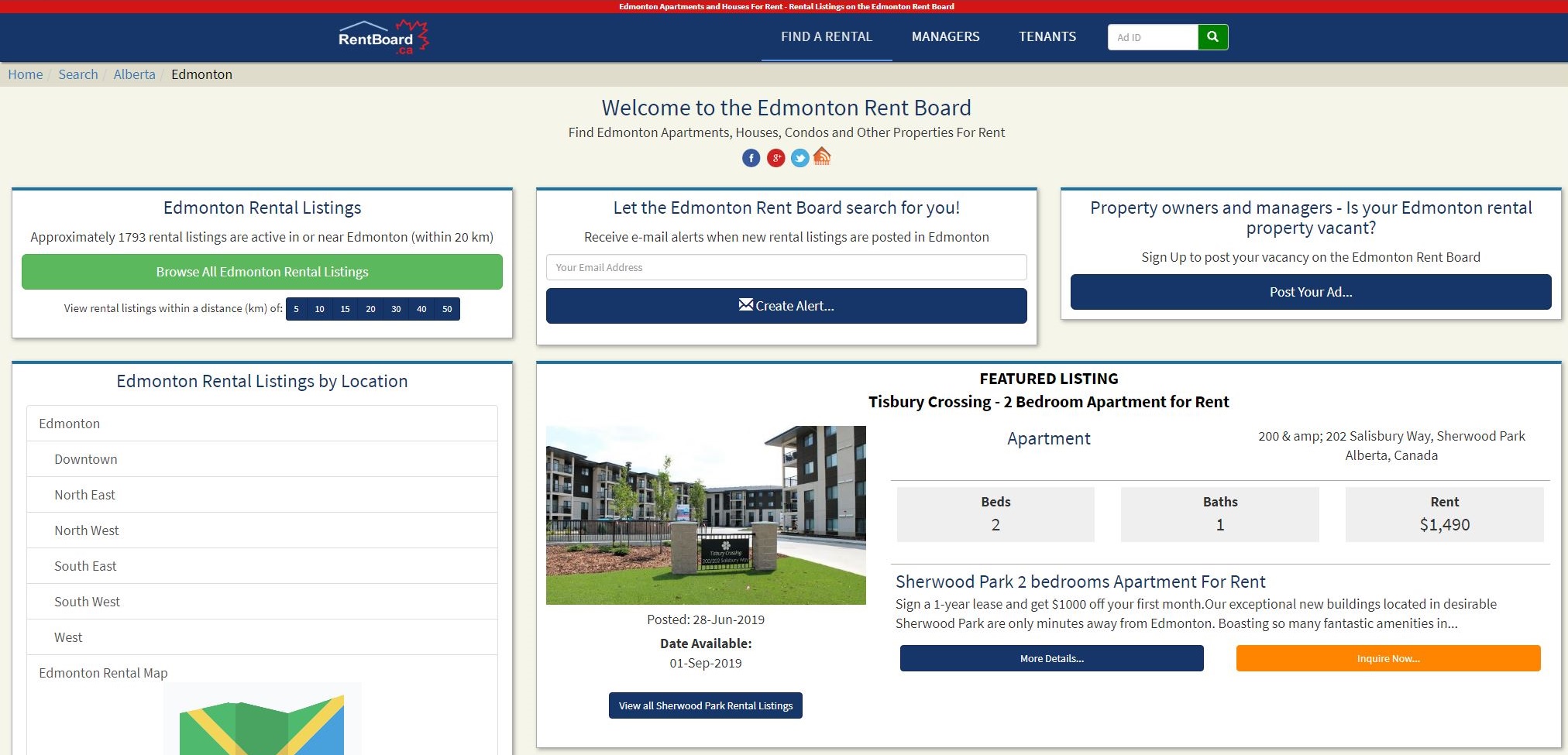Expand the South East location listing

point(84,565)
